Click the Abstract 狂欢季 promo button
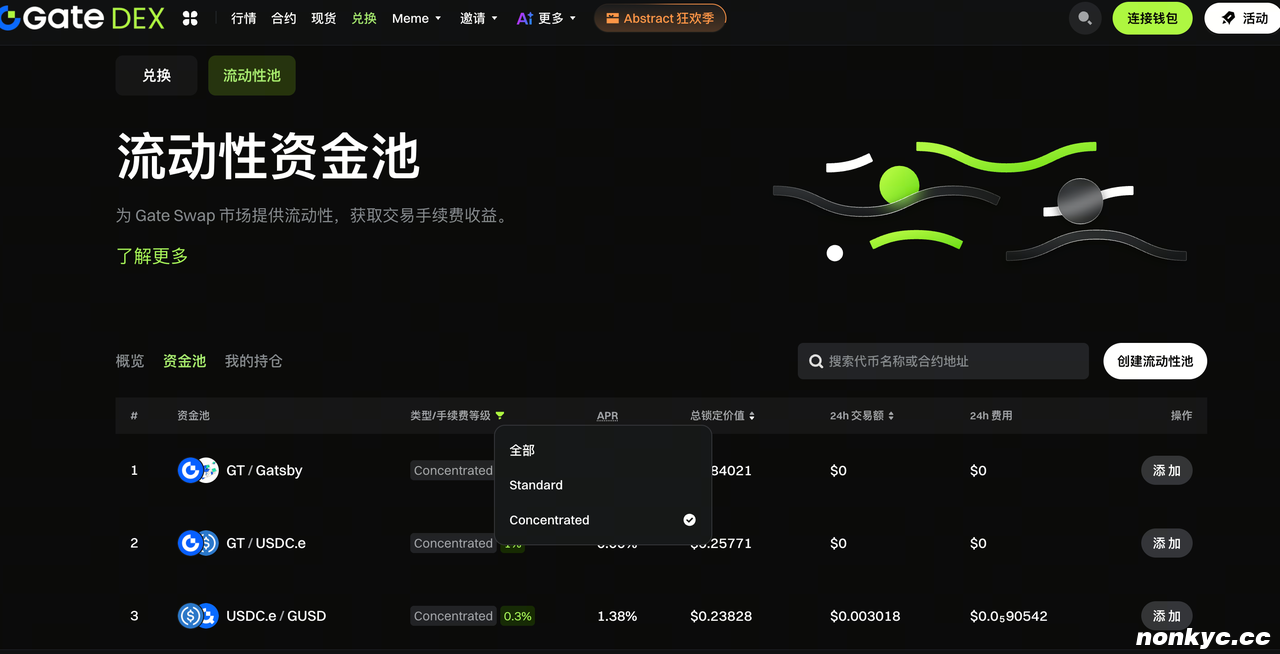Viewport: 1280px width, 654px height. pyautogui.click(x=660, y=18)
